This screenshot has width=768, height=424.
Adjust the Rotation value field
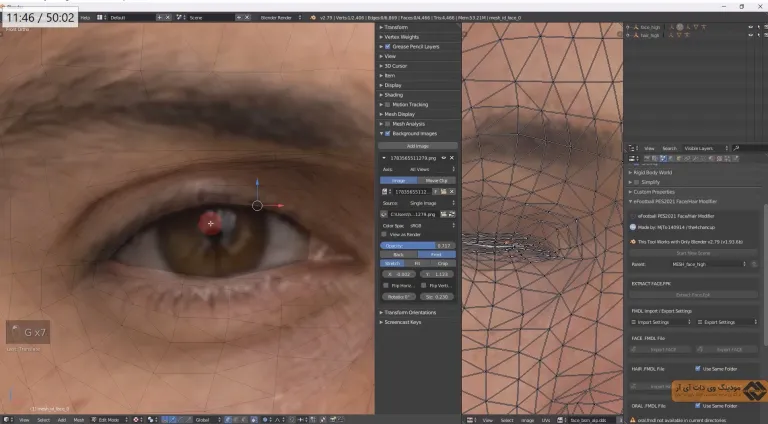coord(399,297)
